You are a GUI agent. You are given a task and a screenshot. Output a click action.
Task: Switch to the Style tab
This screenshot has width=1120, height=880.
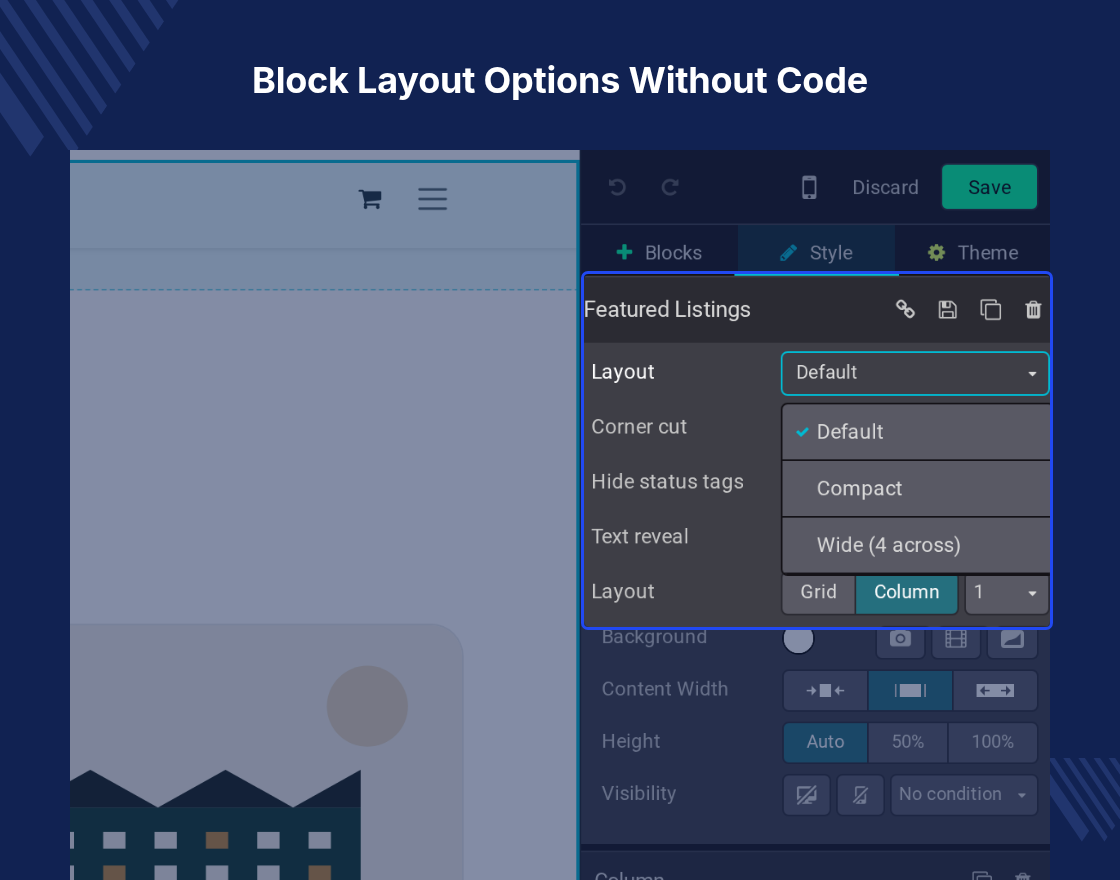pyautogui.click(x=816, y=252)
